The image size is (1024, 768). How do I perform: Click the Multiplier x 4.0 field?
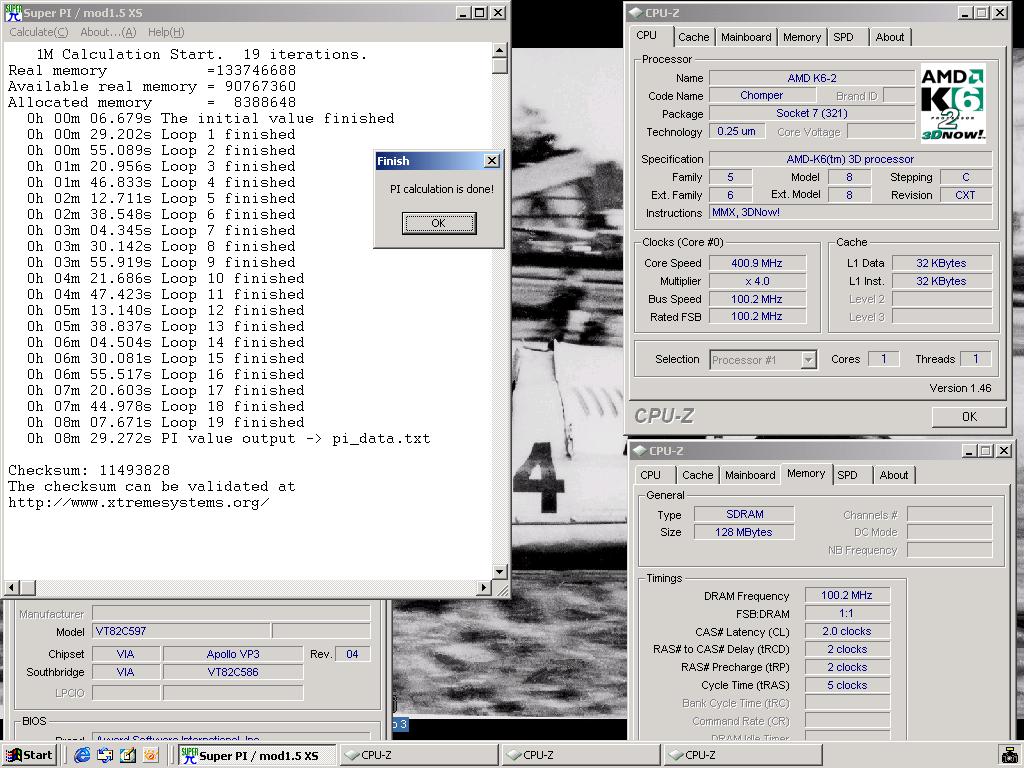757,281
